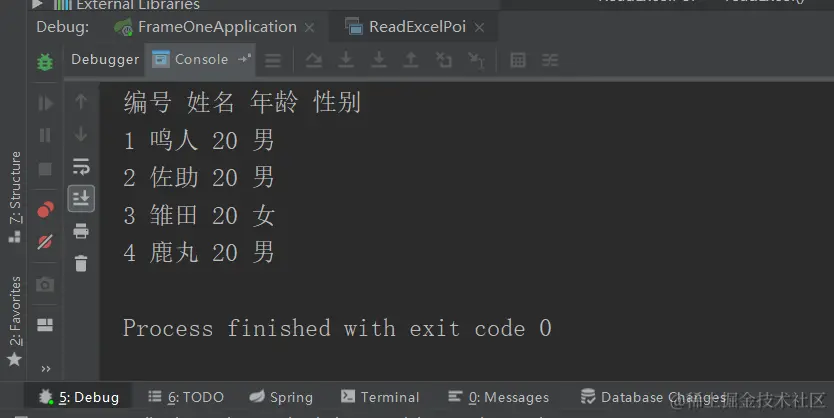The height and width of the screenshot is (418, 834).
Task: Expand the External Libraries tree node
Action: click(x=37, y=4)
